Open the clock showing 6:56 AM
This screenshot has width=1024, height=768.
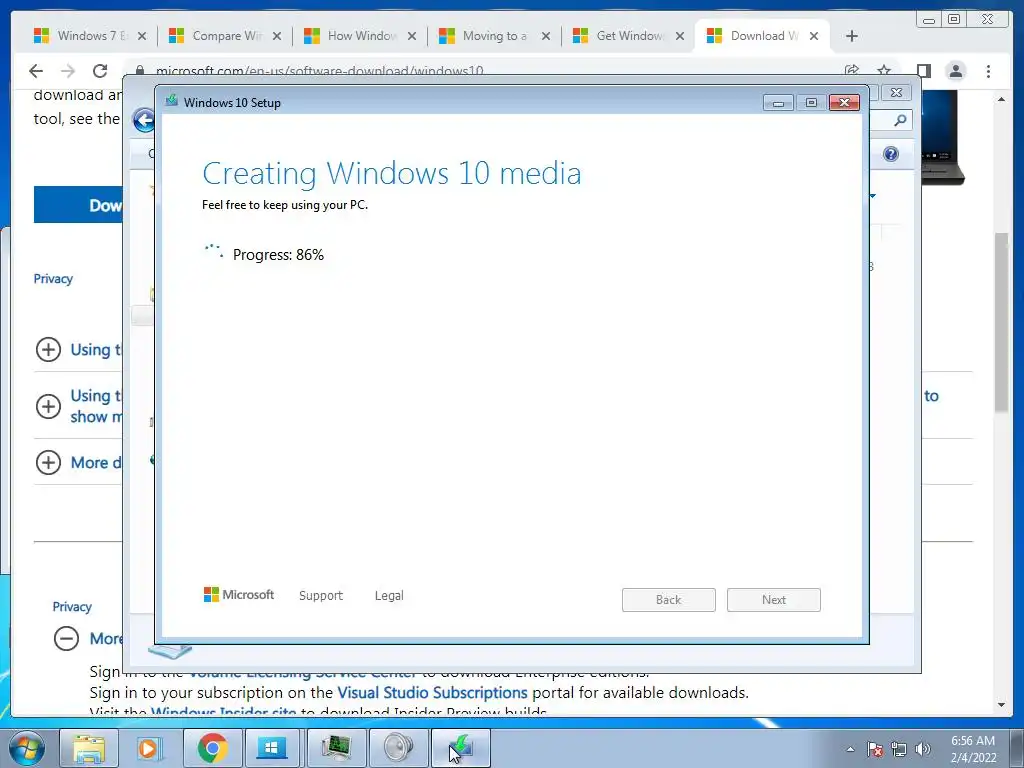coord(973,749)
